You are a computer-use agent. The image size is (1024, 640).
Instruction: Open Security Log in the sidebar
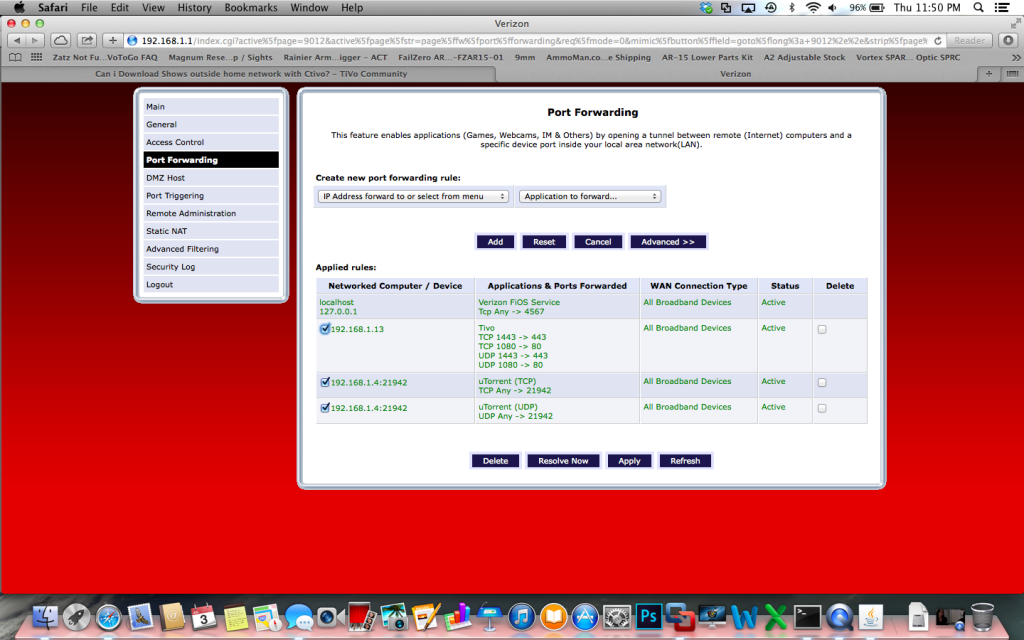[211, 266]
